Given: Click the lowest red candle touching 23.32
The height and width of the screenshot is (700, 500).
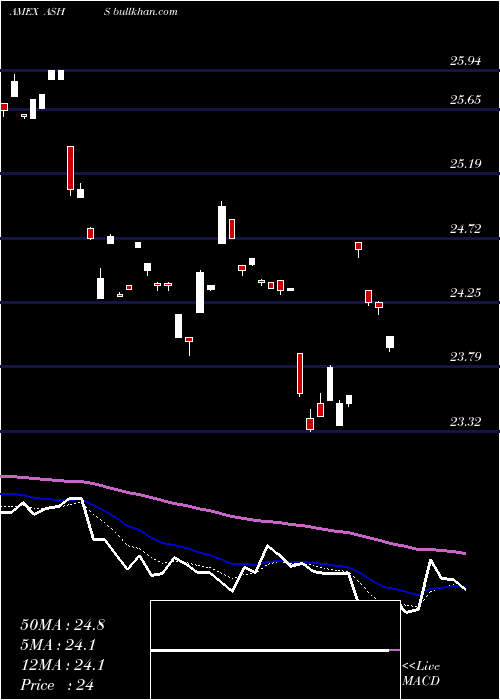Looking at the screenshot, I should click(310, 424).
